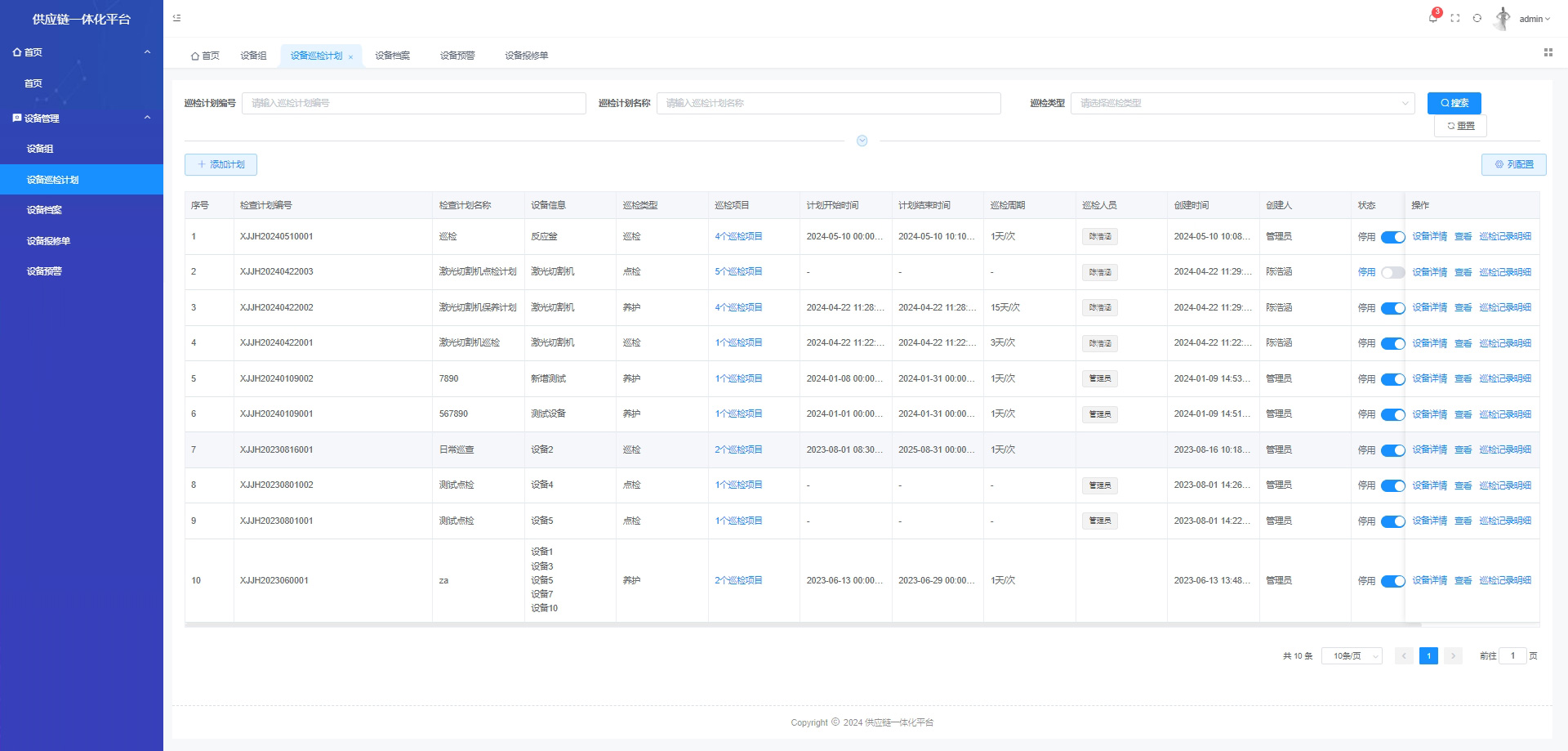Screen dimensions: 1568x751
Task: Click 查看 for XJJH20240422001
Action: click(x=1463, y=343)
